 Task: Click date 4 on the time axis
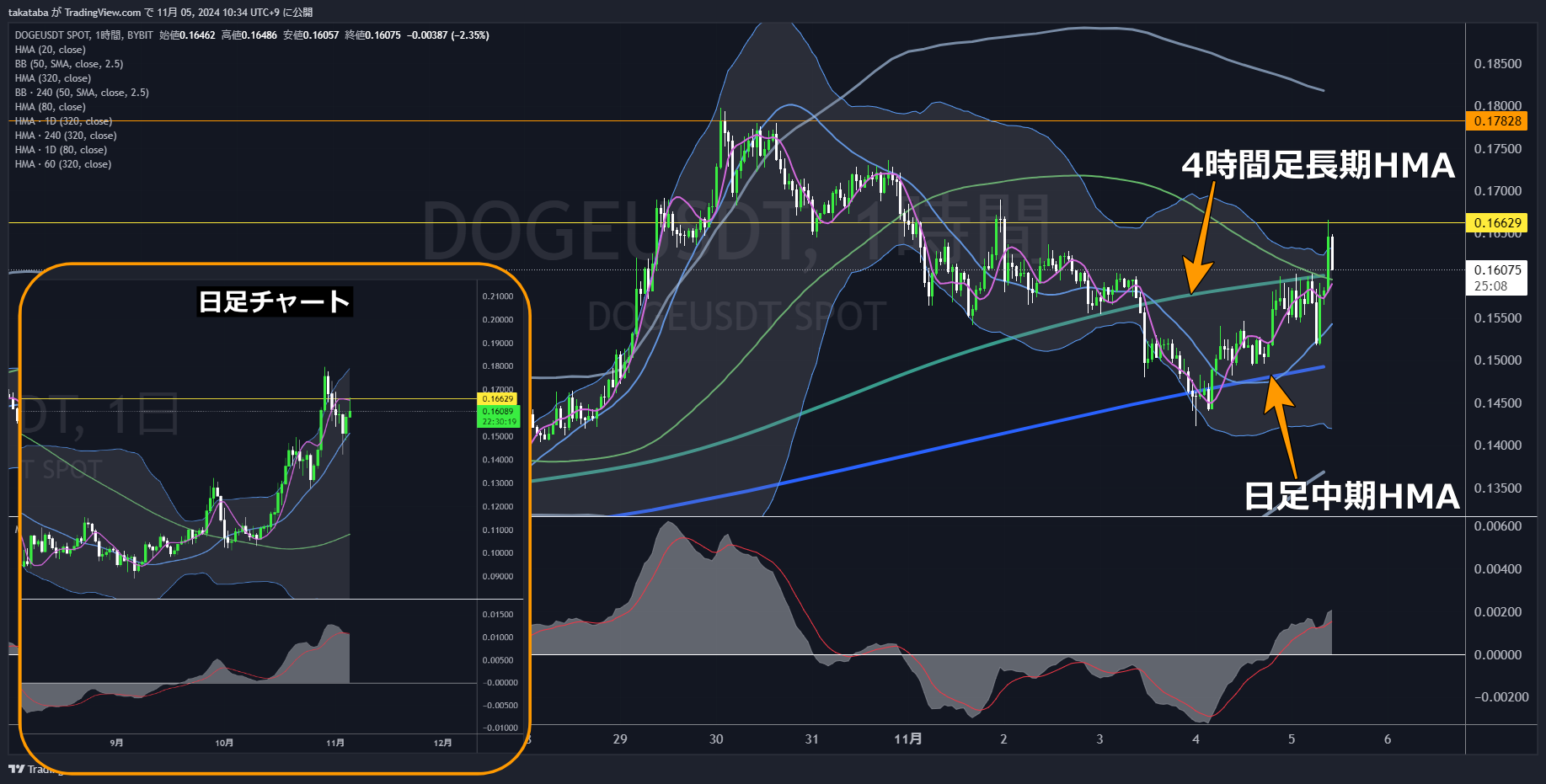[1196, 739]
